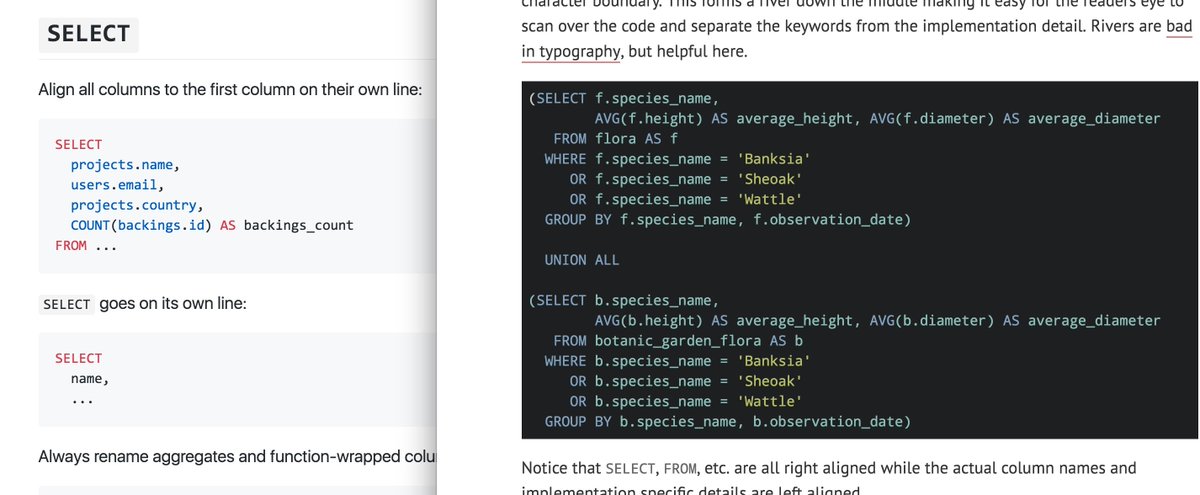The height and width of the screenshot is (495, 1200).
Task: Click 'SELECT goes on its own line' text
Action: tap(142, 303)
